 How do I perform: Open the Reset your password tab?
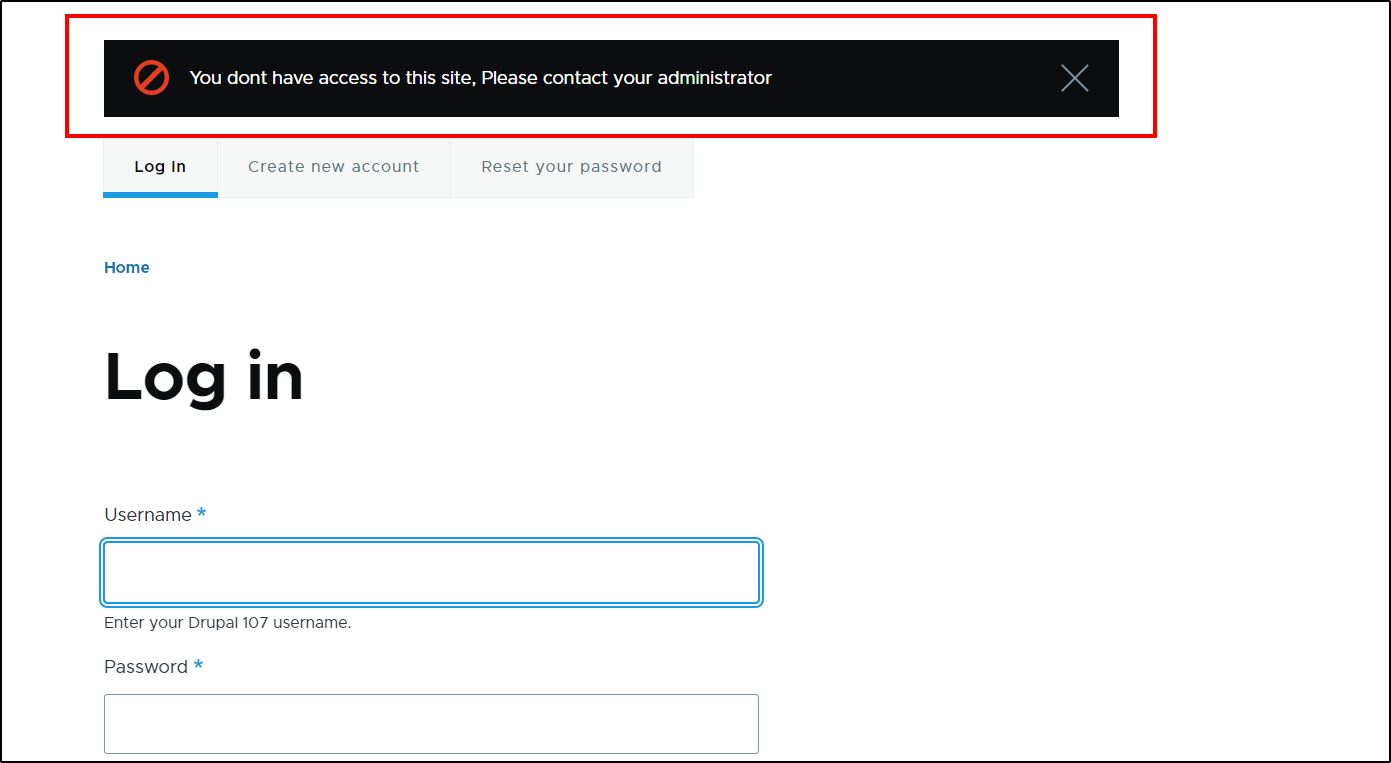click(x=571, y=166)
